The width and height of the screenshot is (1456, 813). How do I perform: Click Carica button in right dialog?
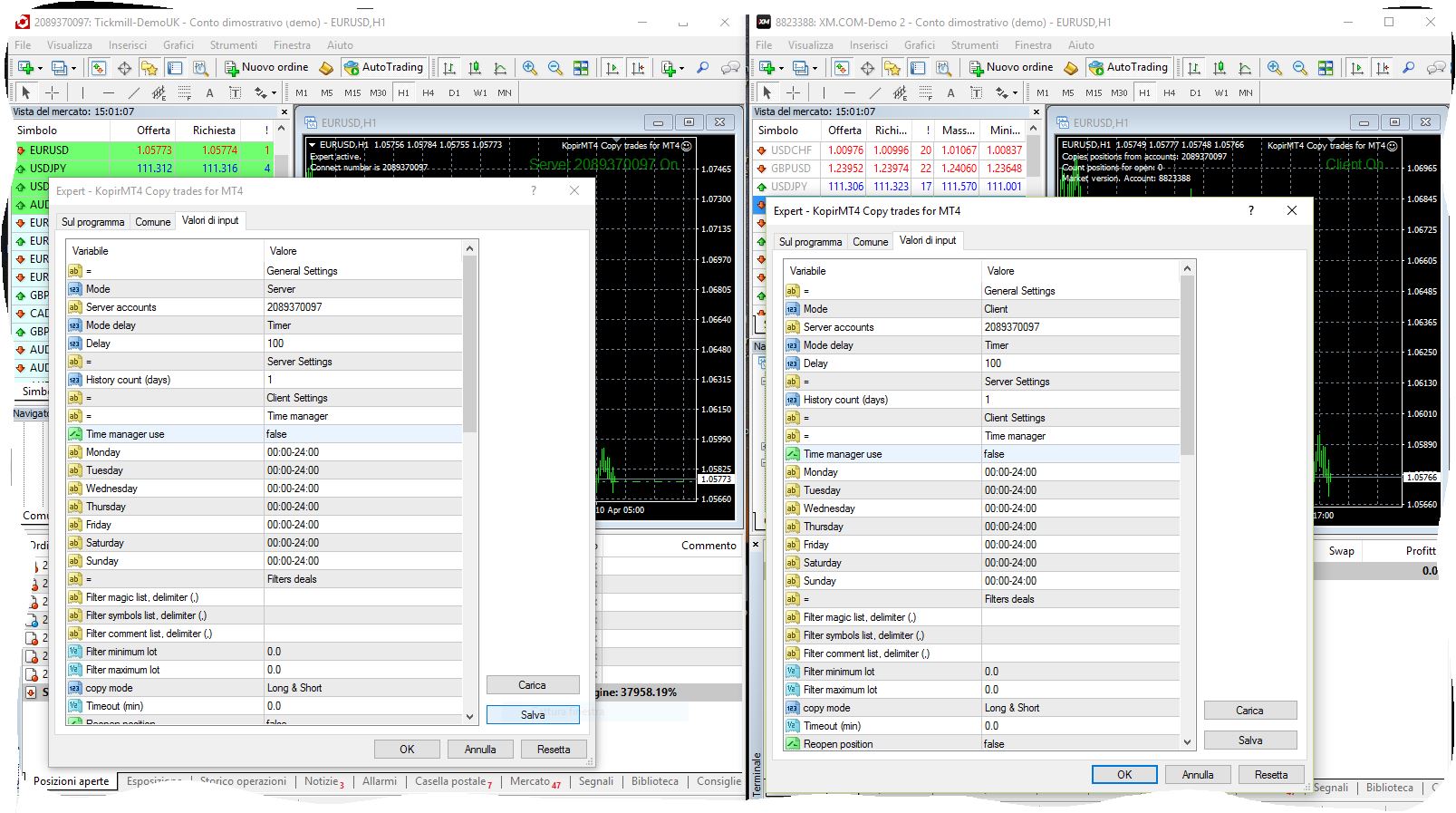click(x=1250, y=711)
